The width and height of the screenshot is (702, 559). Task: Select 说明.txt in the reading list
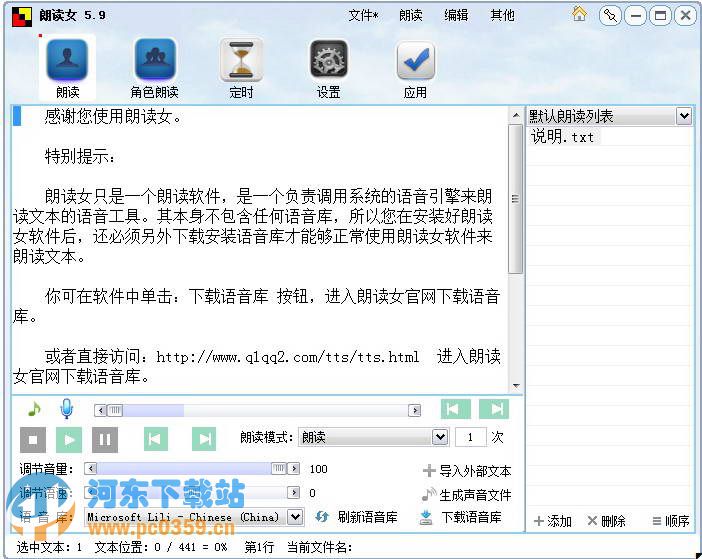pos(563,137)
